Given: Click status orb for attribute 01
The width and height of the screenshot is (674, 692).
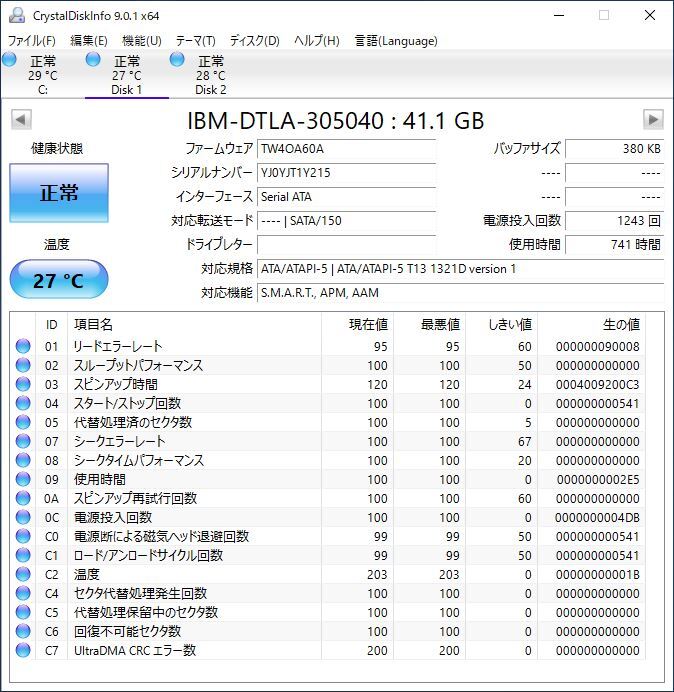Looking at the screenshot, I should [x=23, y=346].
